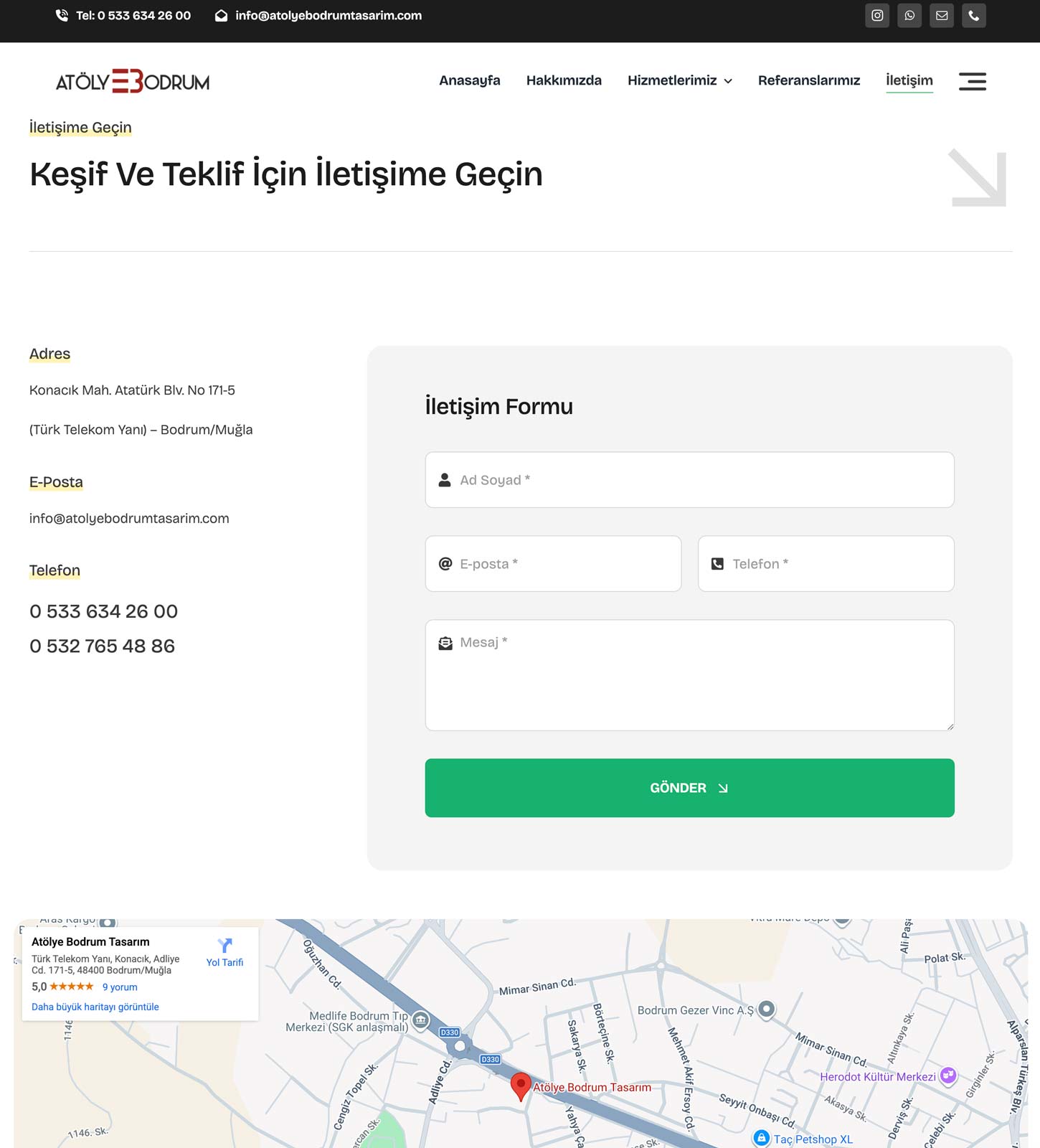Select the Telefon input field
The height and width of the screenshot is (1148, 1040).
826,564
